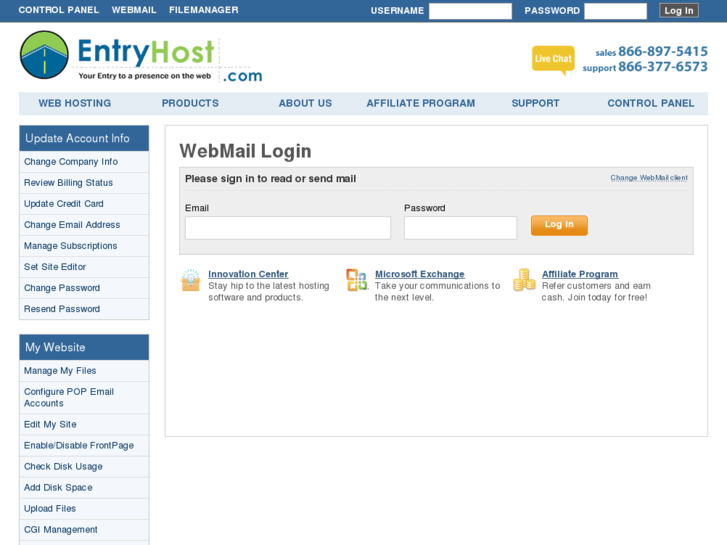
Task: Click the Add Disk Space link
Action: (x=58, y=487)
